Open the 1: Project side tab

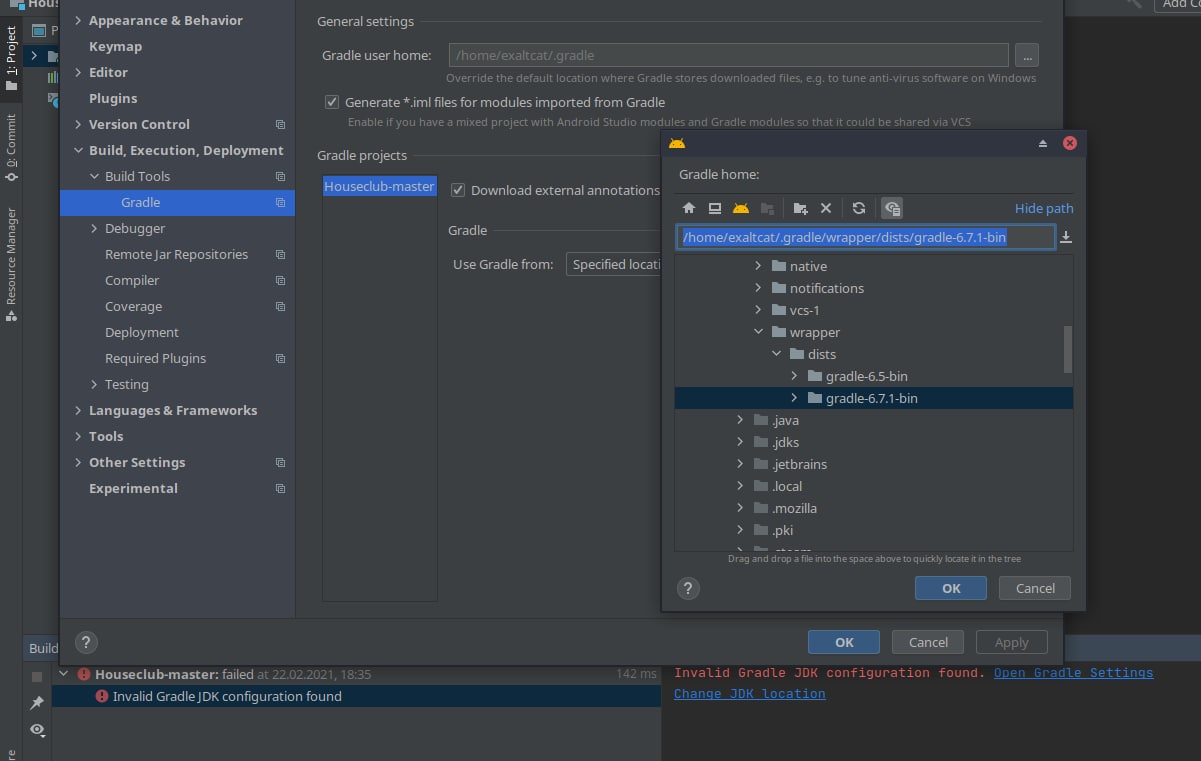click(11, 60)
